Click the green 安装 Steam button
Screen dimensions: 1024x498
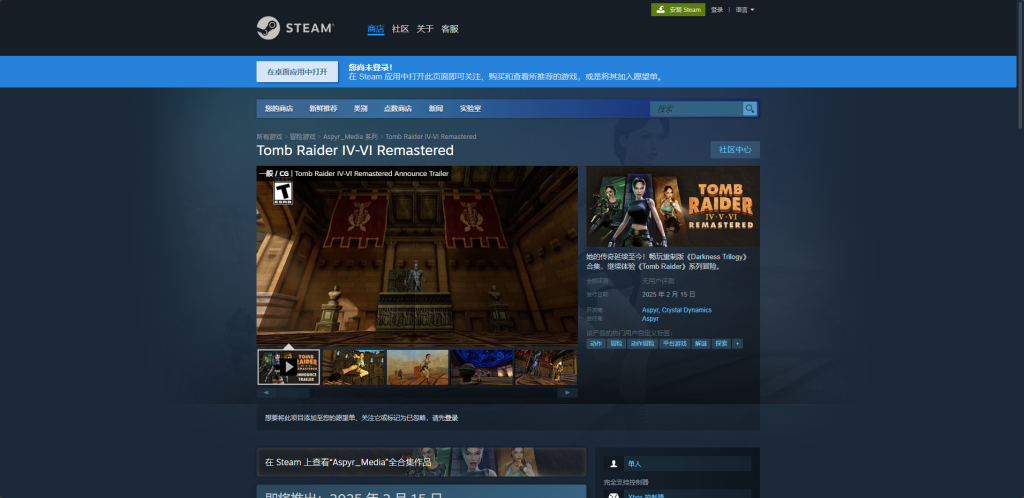coord(678,10)
